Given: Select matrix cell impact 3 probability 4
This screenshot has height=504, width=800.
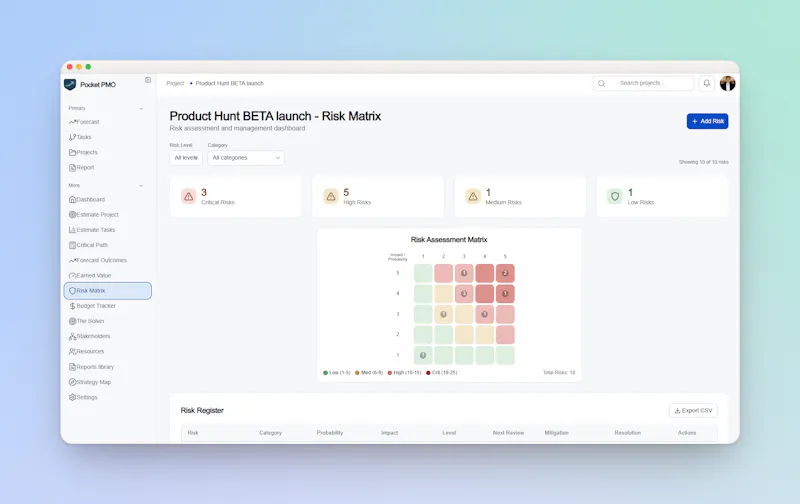Looking at the screenshot, I should (485, 314).
